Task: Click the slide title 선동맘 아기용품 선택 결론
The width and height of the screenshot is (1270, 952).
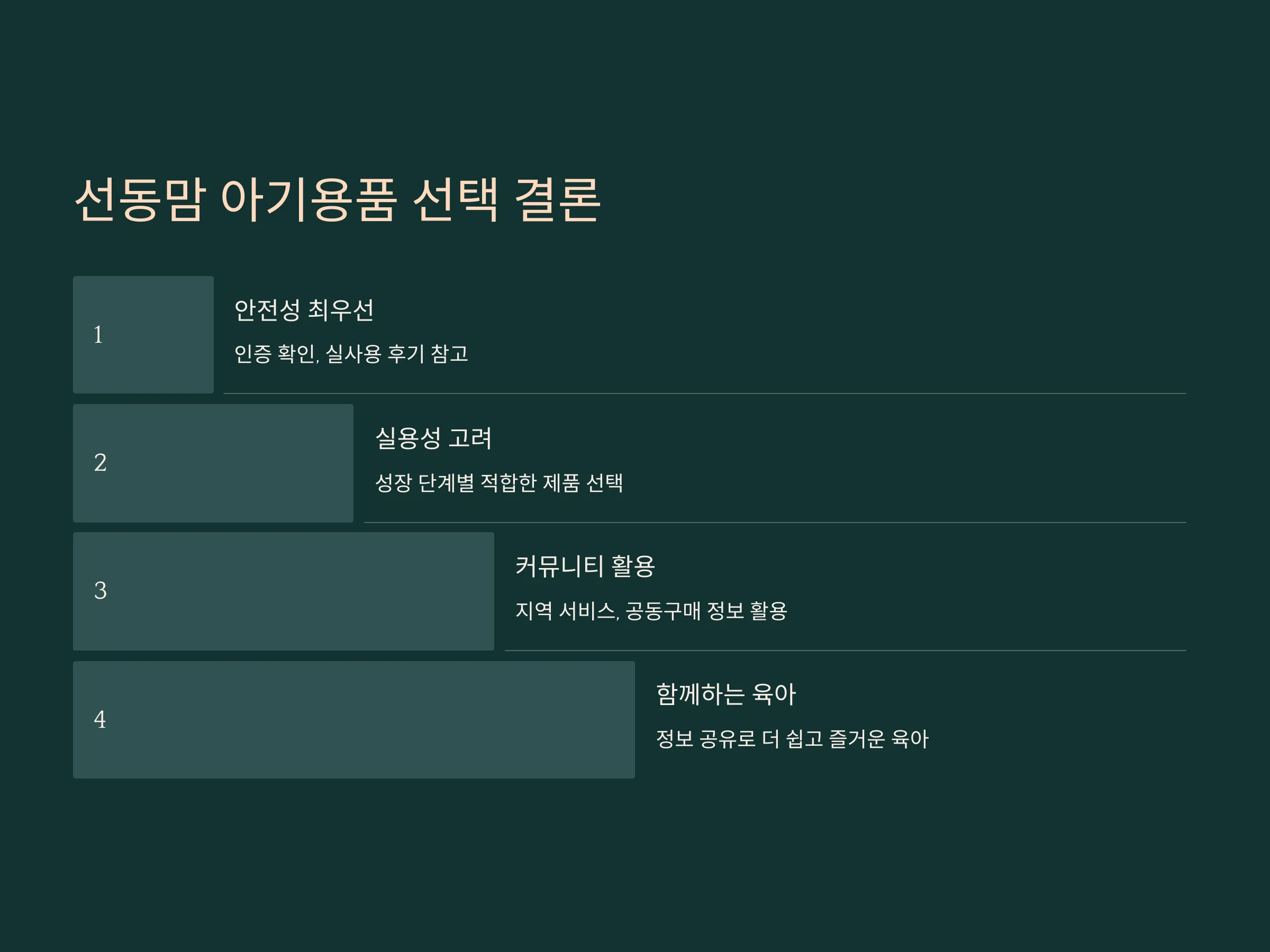Action: 338,200
